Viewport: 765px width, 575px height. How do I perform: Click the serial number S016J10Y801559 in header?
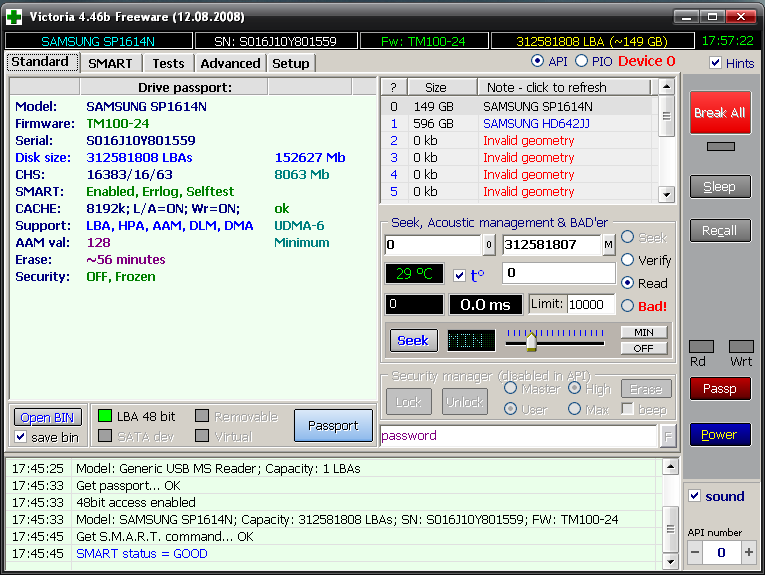pos(276,41)
